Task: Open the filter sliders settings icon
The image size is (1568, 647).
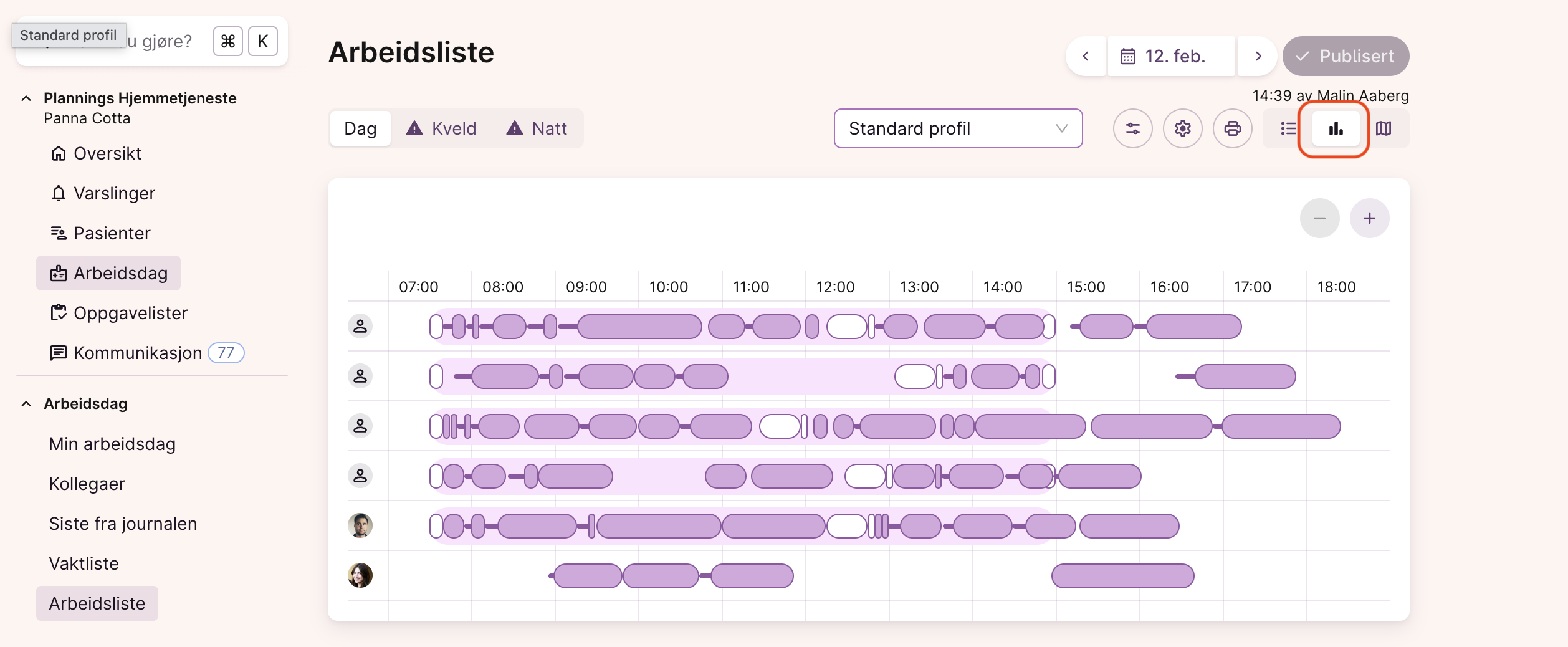Action: (x=1132, y=128)
